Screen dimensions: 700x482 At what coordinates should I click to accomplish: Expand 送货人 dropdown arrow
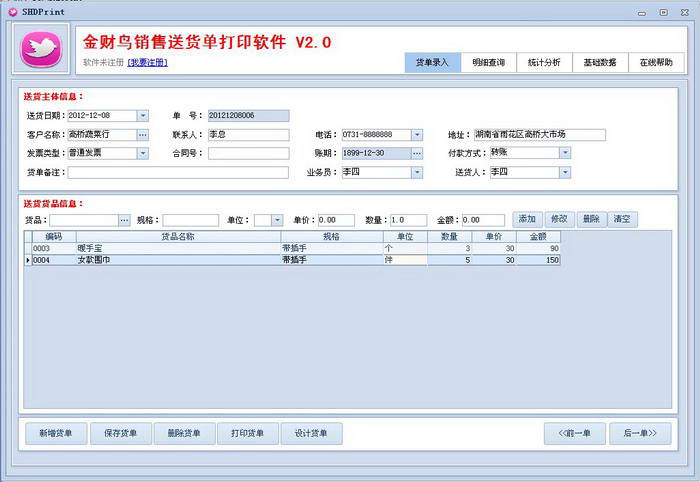[x=565, y=172]
